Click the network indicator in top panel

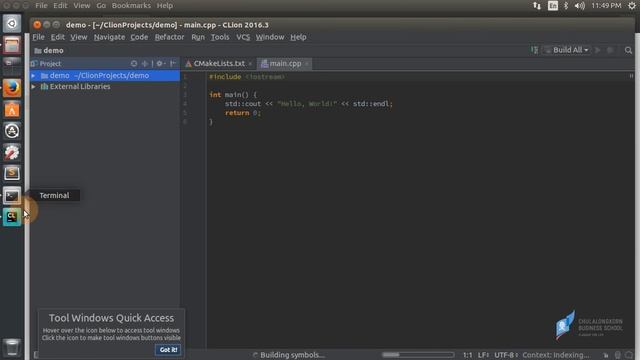tap(537, 6)
